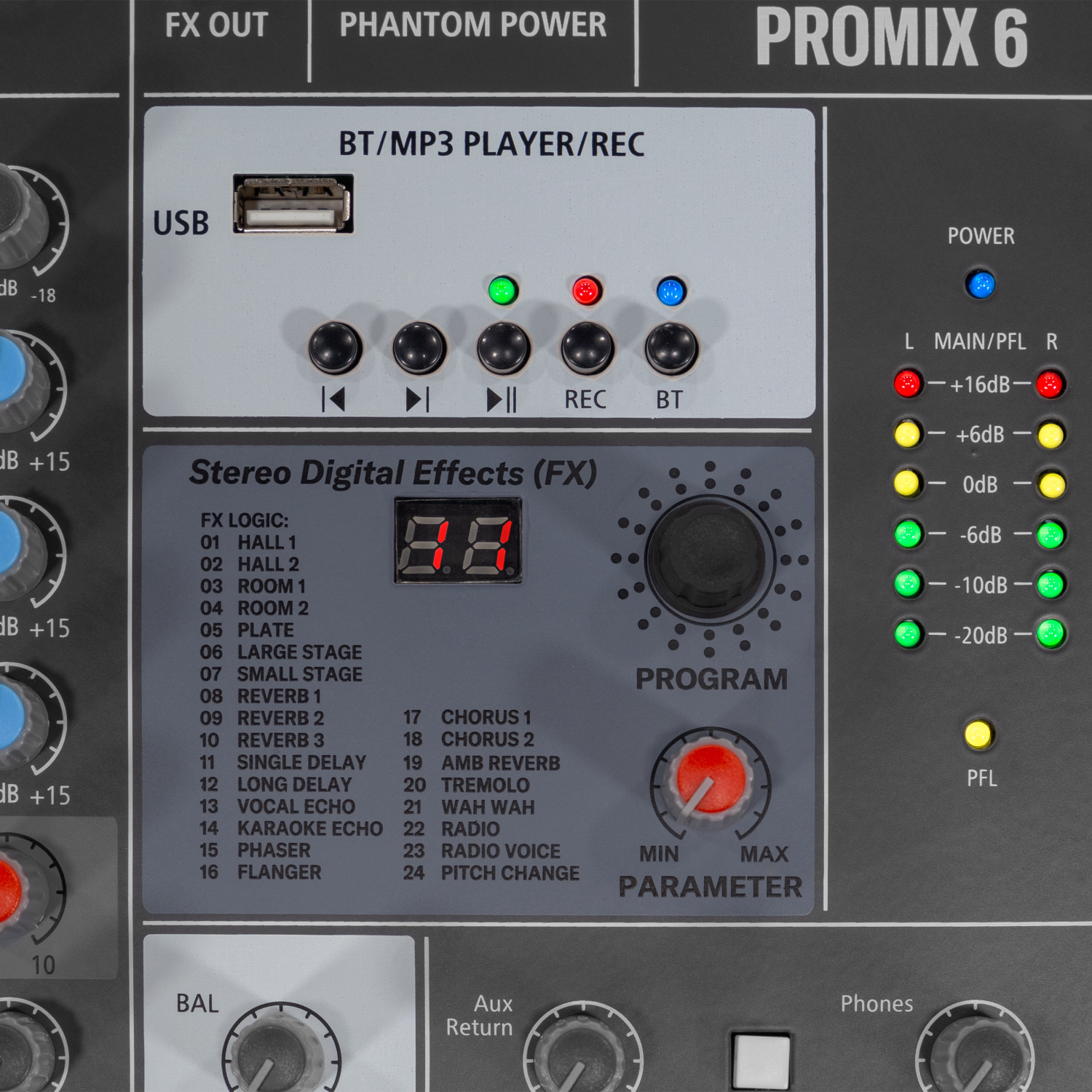Click the left 0dB yellow meter LED
This screenshot has width=1092, height=1092.
(x=906, y=483)
